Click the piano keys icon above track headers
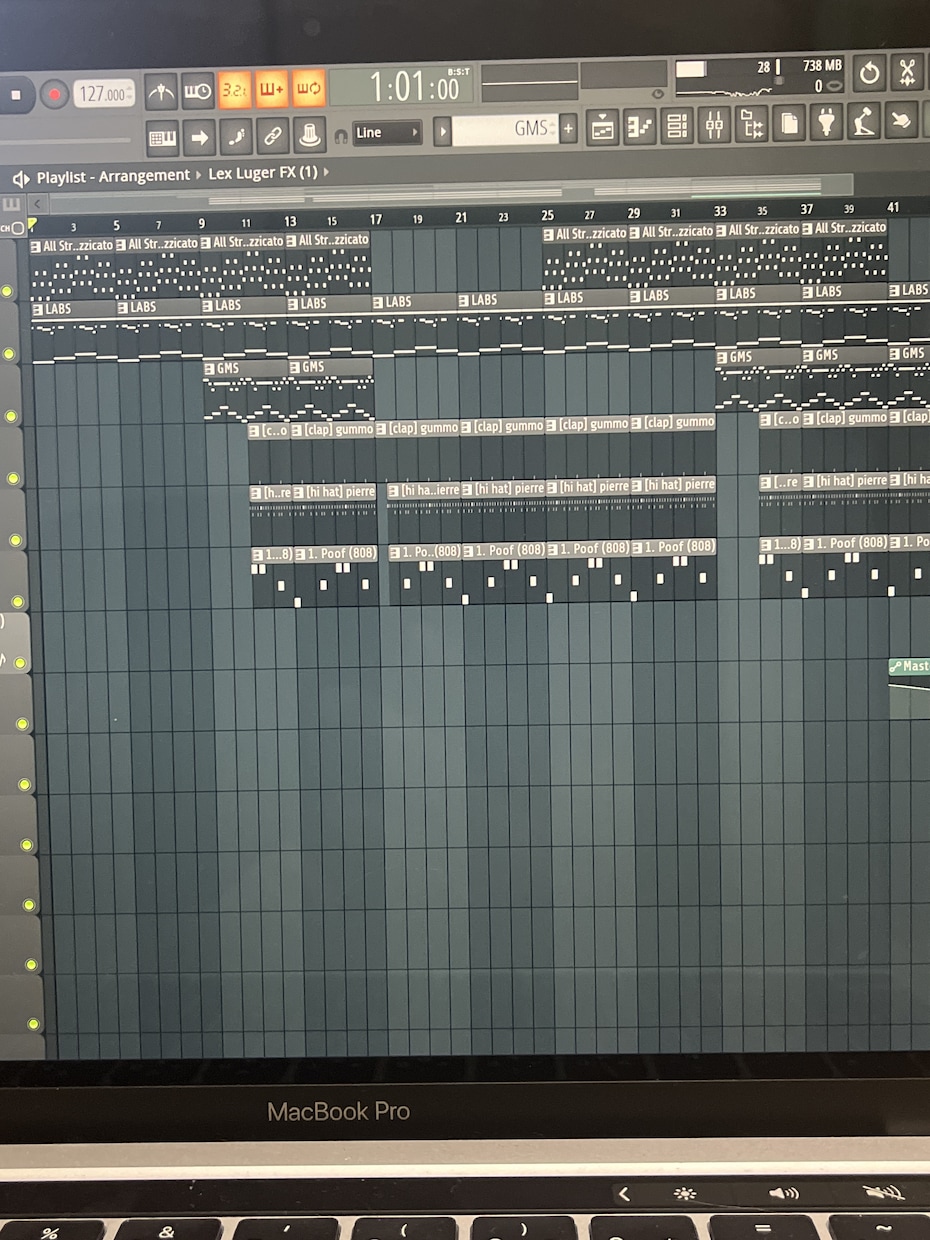 12,203
